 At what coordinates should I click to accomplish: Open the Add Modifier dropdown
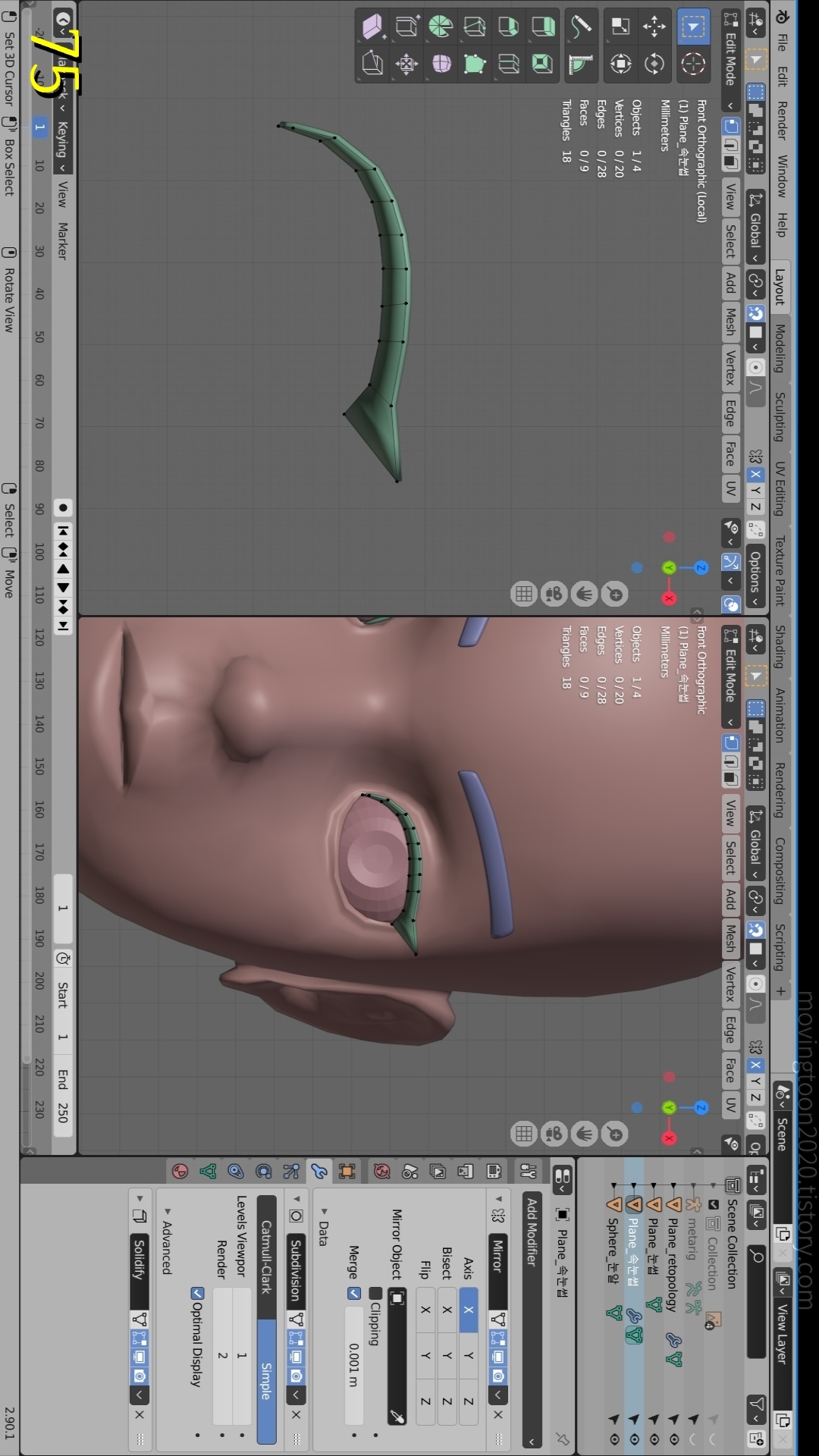click(x=532, y=1319)
